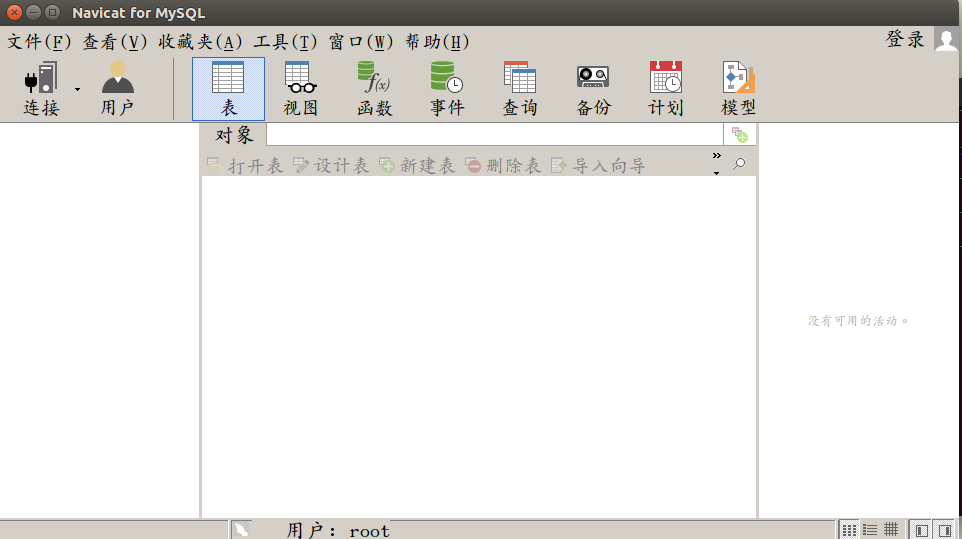
Task: Toggle the right information pane visibility
Action: 944,529
